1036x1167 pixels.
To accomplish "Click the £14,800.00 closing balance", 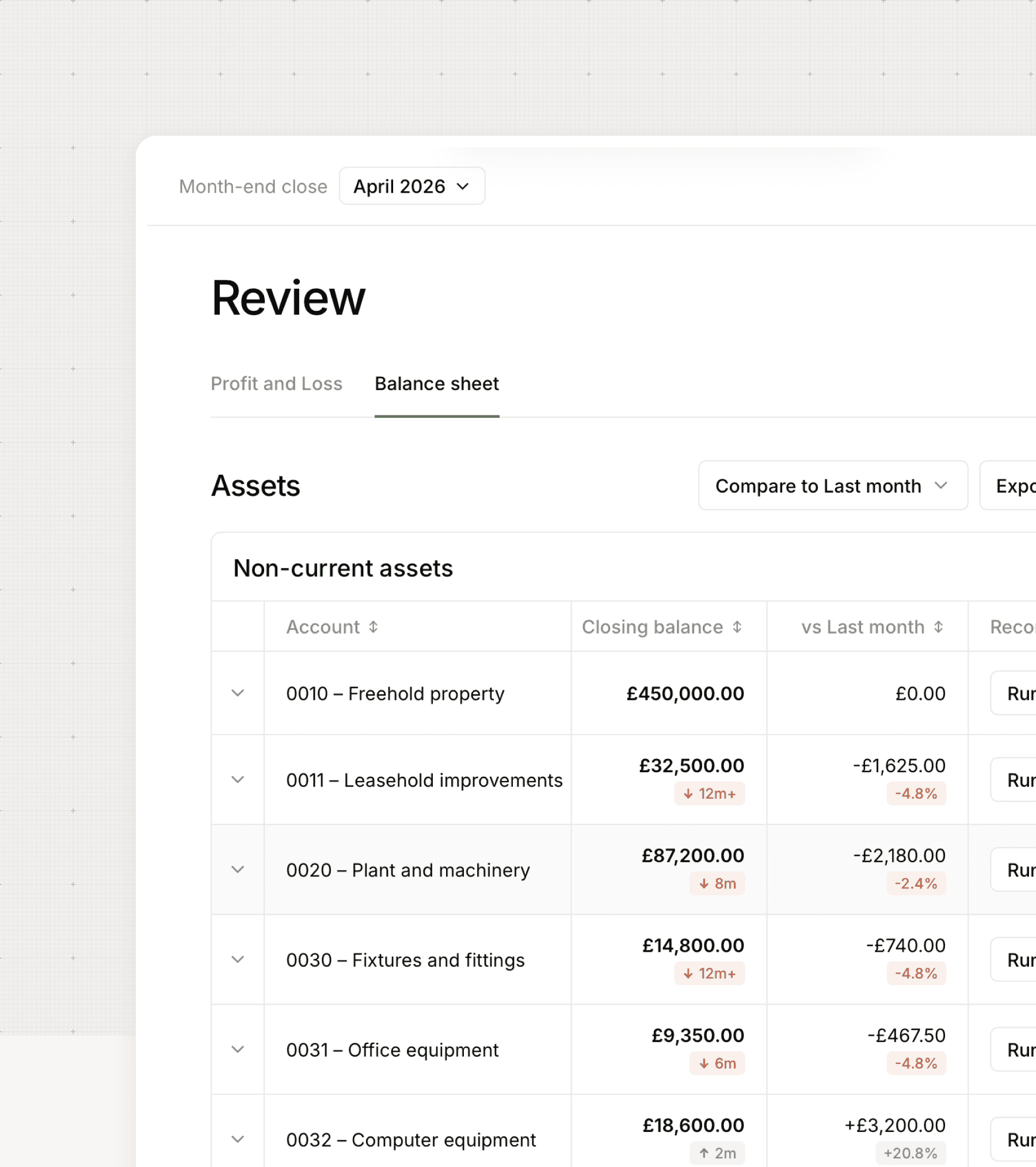I will (693, 945).
